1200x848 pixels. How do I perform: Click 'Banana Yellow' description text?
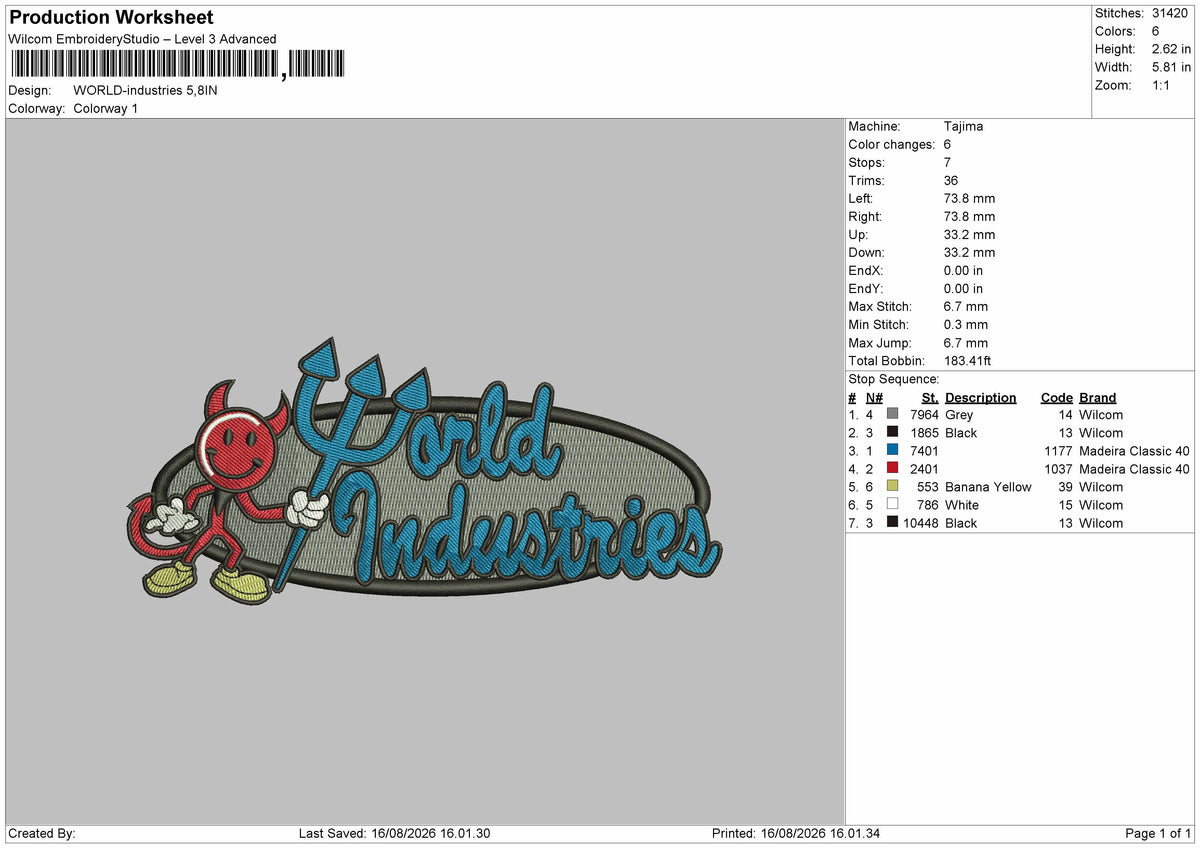(x=988, y=487)
